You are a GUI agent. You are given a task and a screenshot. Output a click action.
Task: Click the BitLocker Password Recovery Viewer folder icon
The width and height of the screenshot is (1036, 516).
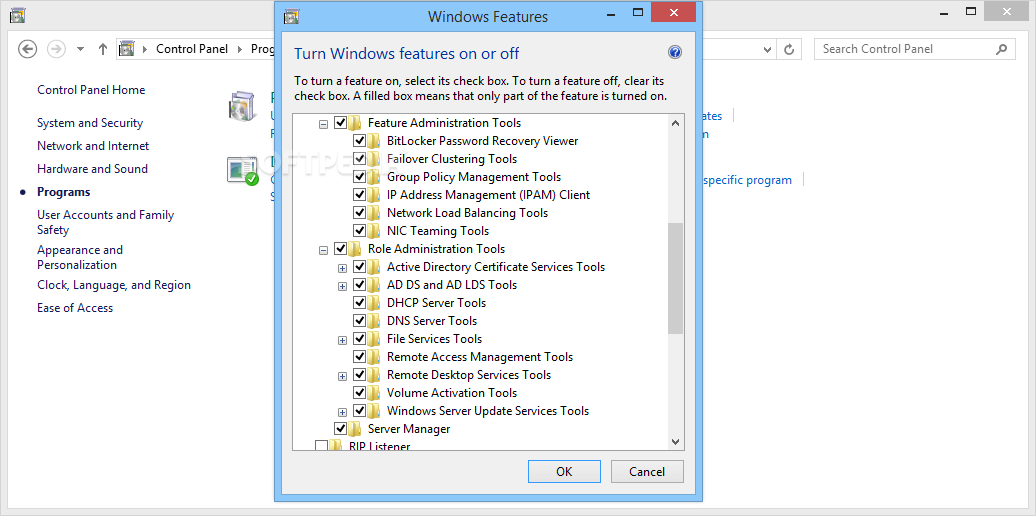pos(374,141)
